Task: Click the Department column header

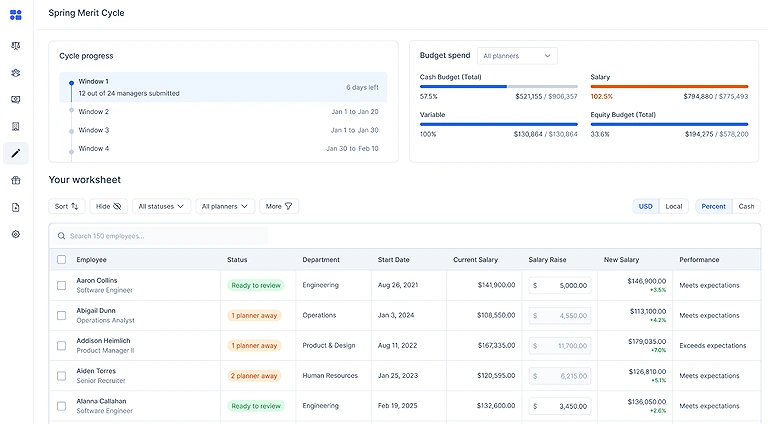Action: [321, 260]
